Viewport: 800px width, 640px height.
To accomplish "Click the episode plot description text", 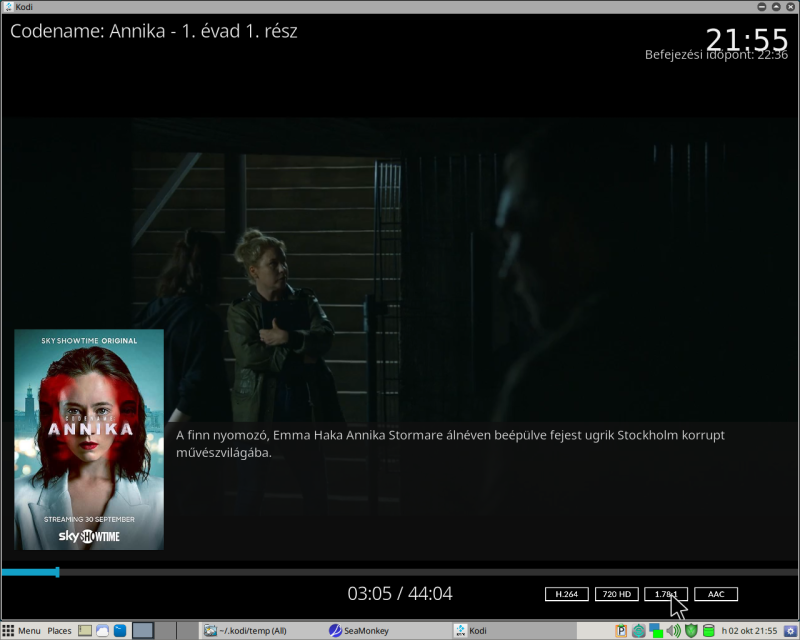I will (x=450, y=444).
